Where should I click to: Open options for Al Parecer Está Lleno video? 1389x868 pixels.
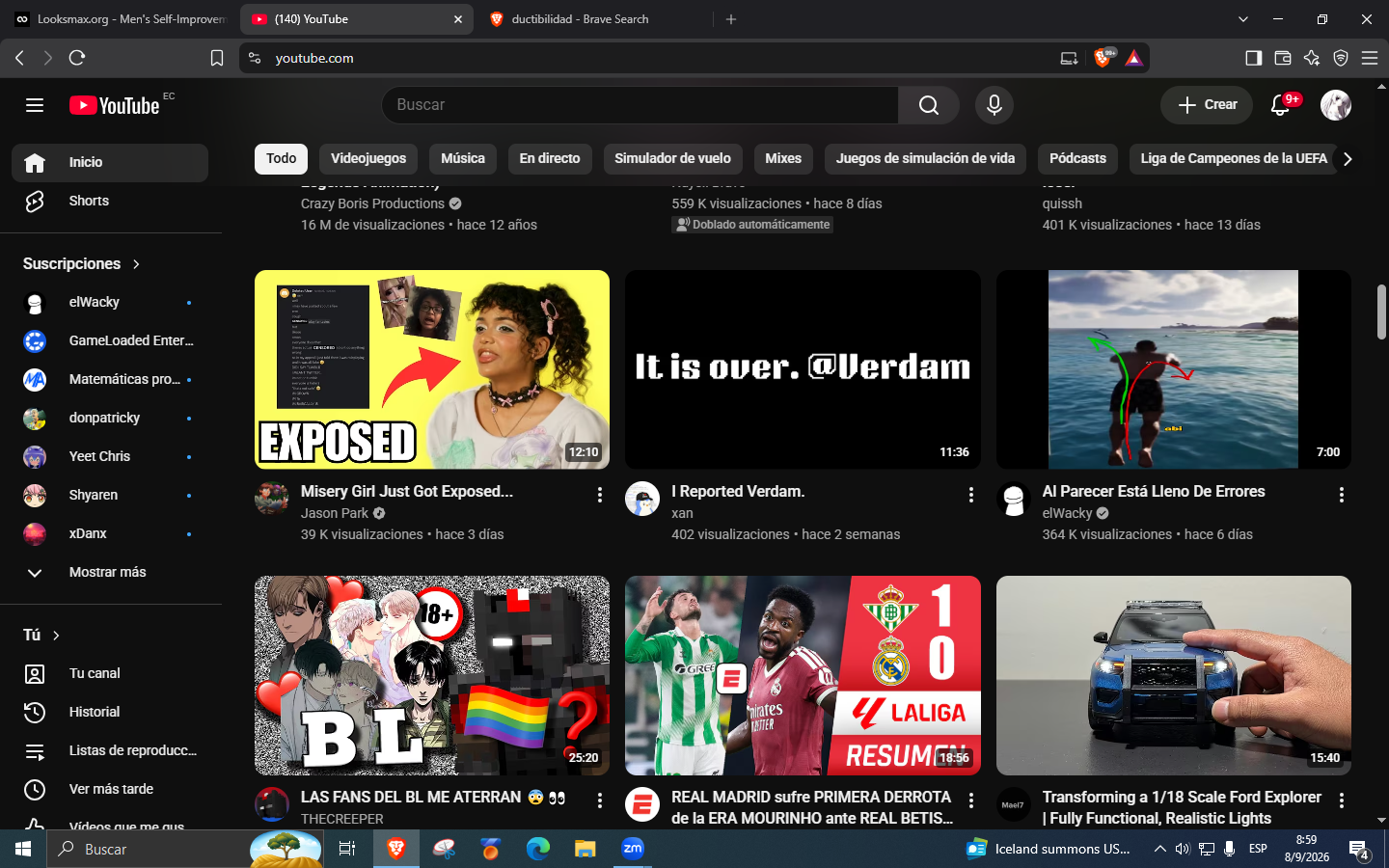click(1341, 495)
